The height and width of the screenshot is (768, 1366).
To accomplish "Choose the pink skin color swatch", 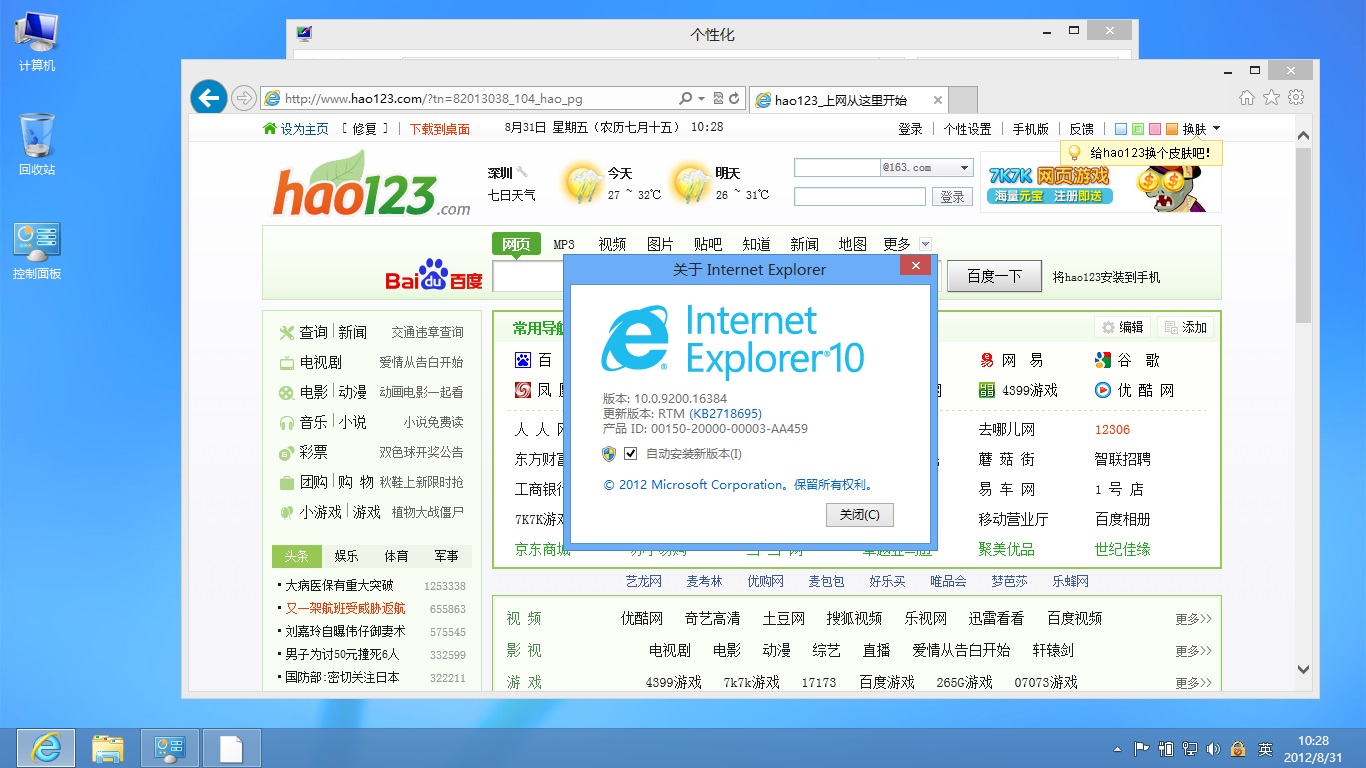I will (x=1155, y=129).
